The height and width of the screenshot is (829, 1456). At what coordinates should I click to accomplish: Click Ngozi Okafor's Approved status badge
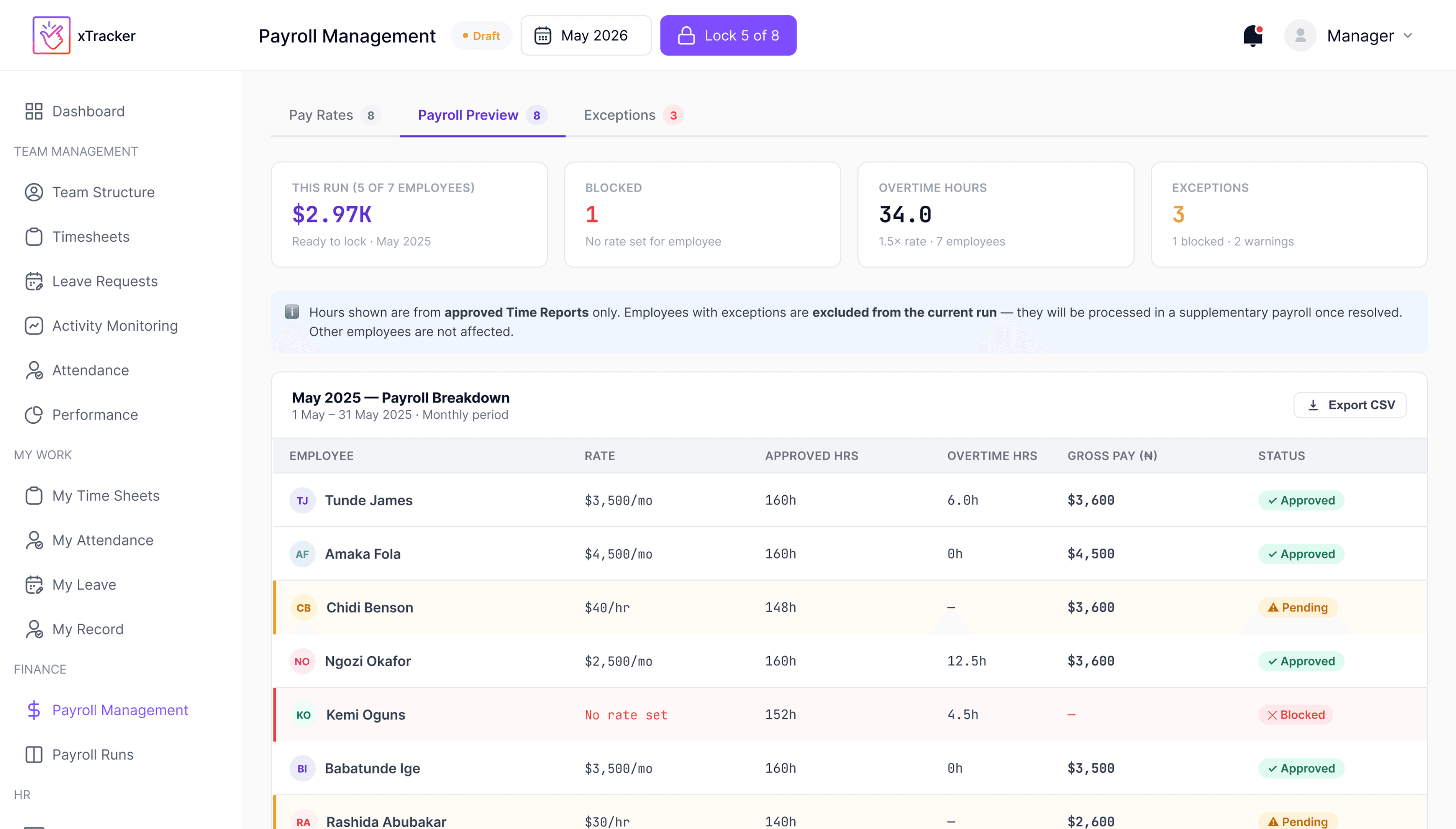pos(1301,661)
